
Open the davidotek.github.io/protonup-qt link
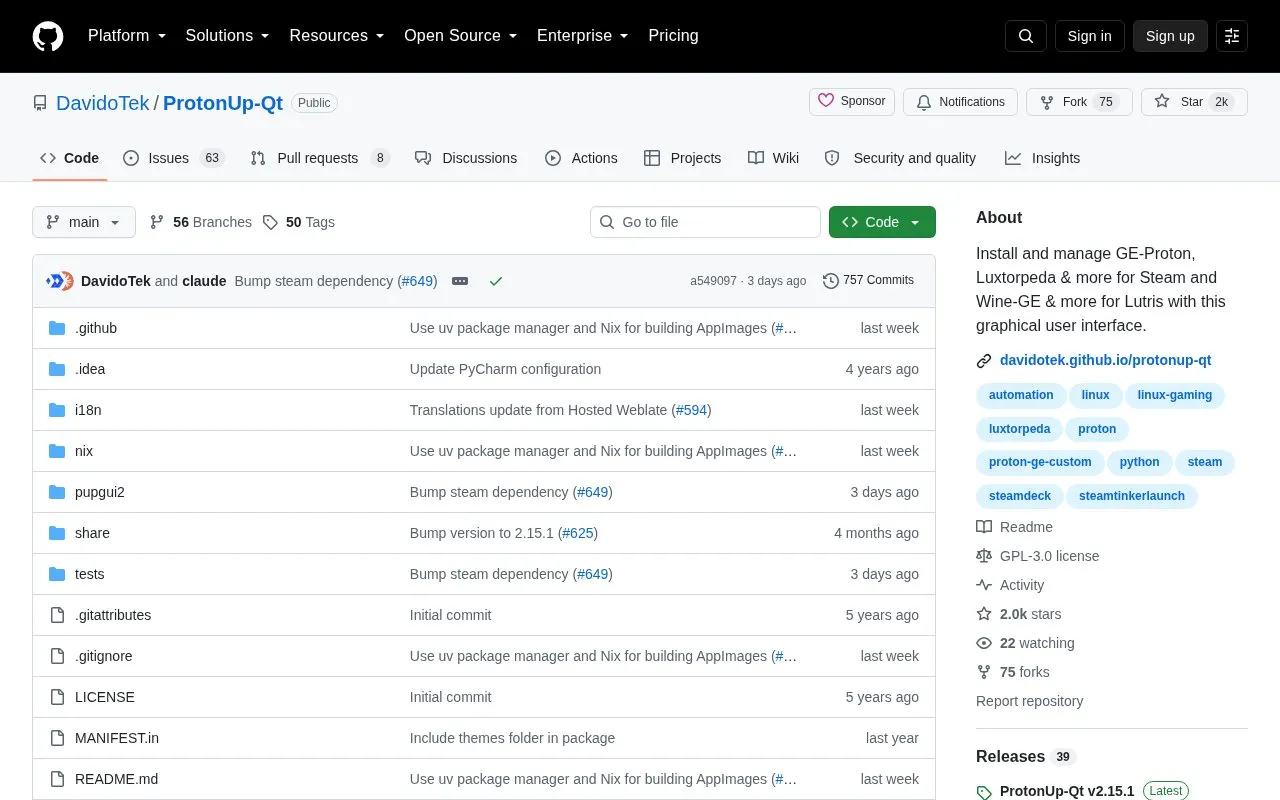pos(1105,360)
